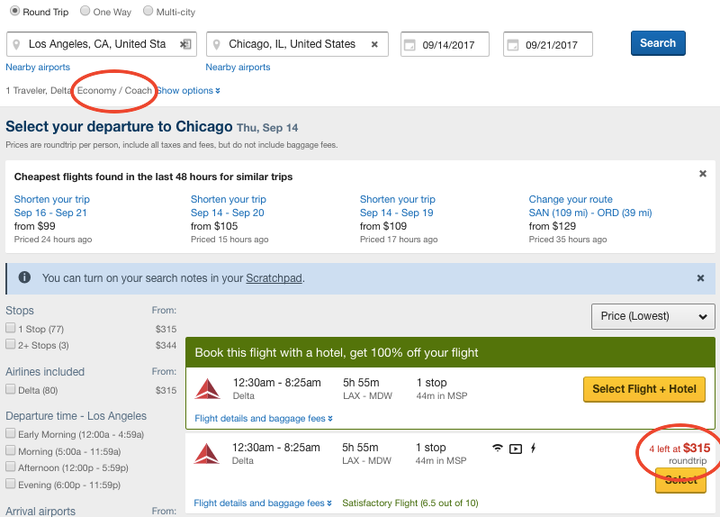720x517 pixels.
Task: Click the power outlet amenity icon
Action: 533,448
